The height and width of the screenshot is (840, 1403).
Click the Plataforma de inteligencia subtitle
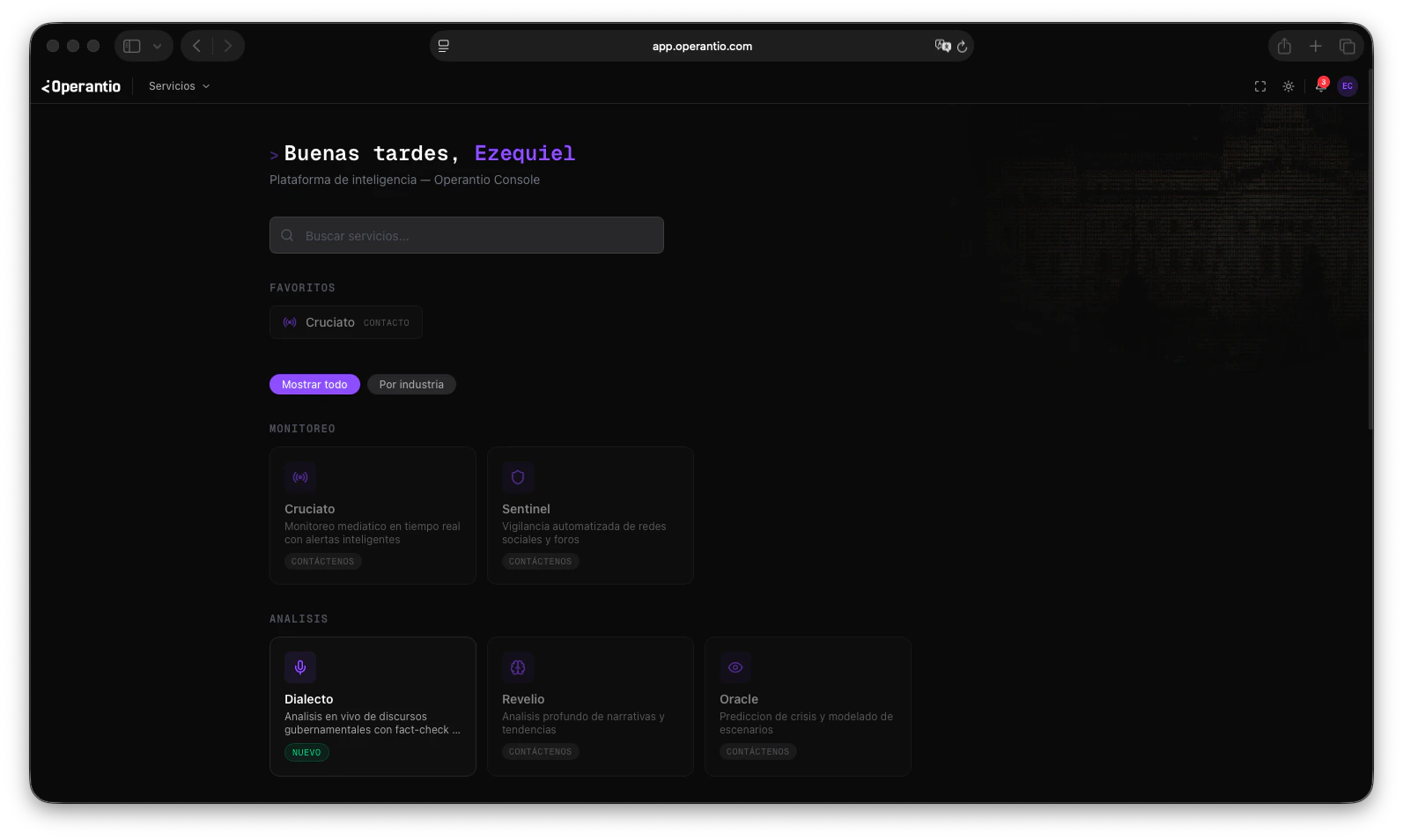point(404,180)
